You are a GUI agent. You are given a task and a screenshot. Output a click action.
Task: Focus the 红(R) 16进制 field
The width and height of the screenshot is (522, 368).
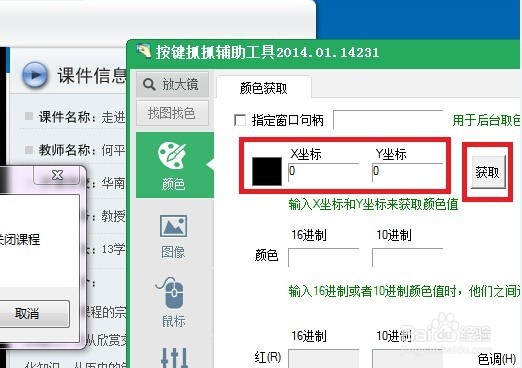[323, 358]
